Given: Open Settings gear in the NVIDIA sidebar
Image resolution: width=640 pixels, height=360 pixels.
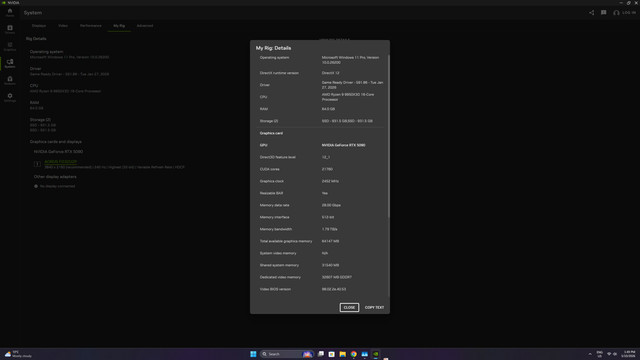Looking at the screenshot, I should click(10, 97).
